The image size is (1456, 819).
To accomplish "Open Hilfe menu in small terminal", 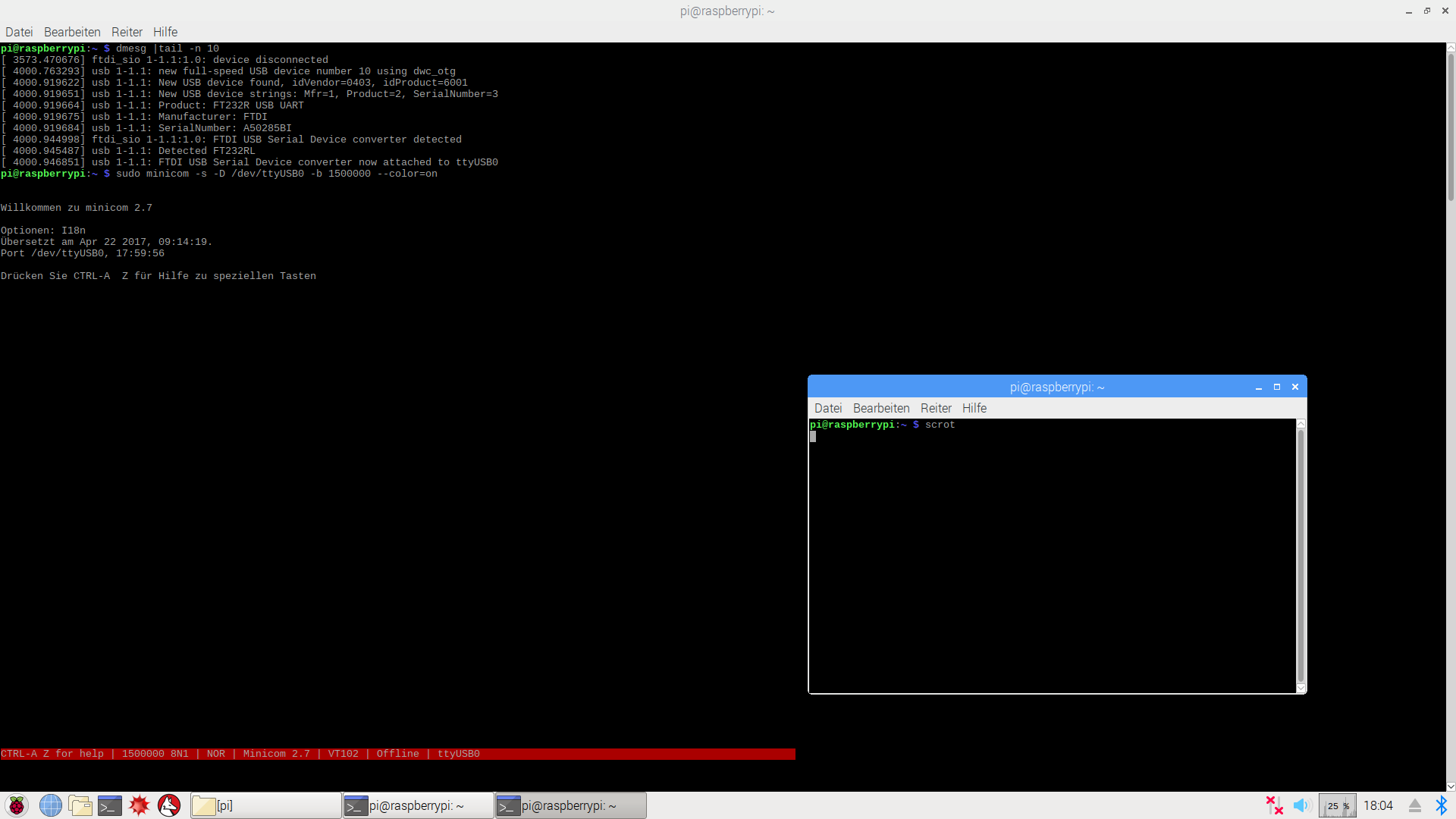I will 974,408.
